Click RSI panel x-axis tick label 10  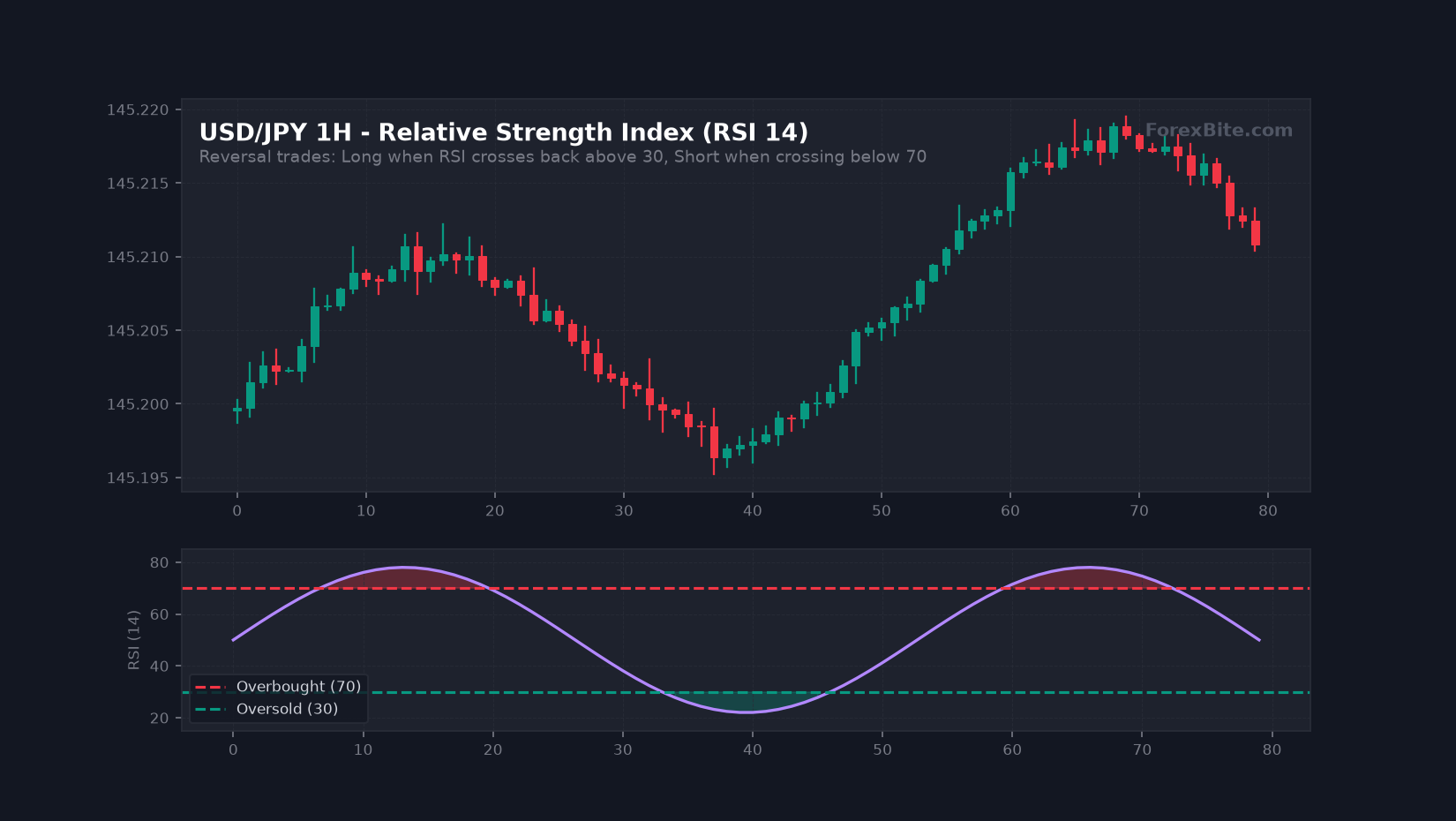click(363, 750)
